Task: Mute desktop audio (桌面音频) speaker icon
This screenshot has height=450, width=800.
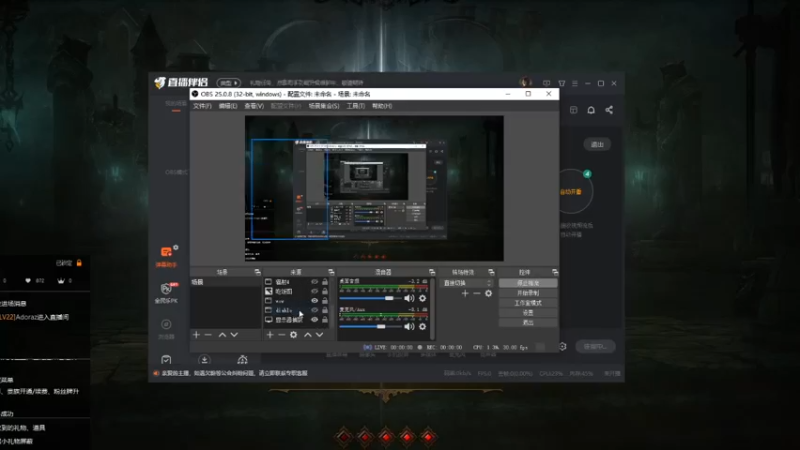Action: [x=409, y=298]
